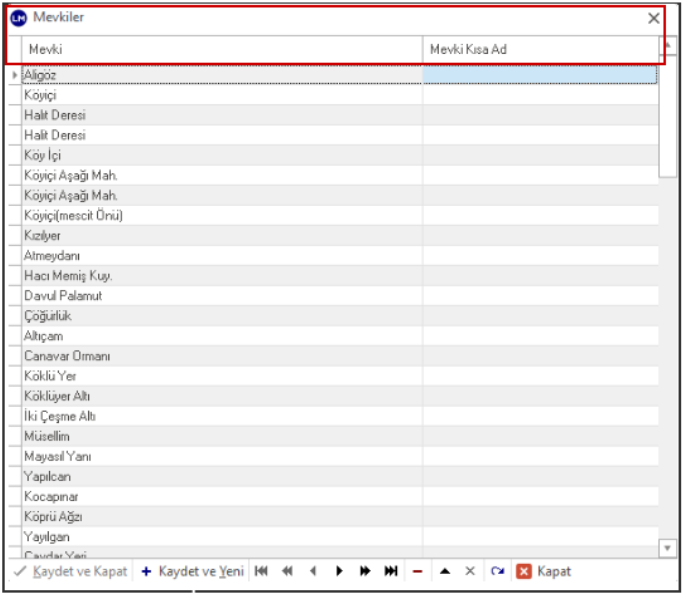Viewport: 683px width, 596px height.
Task: Click the Mevki Kısa Ad column header
Action: click(x=540, y=49)
